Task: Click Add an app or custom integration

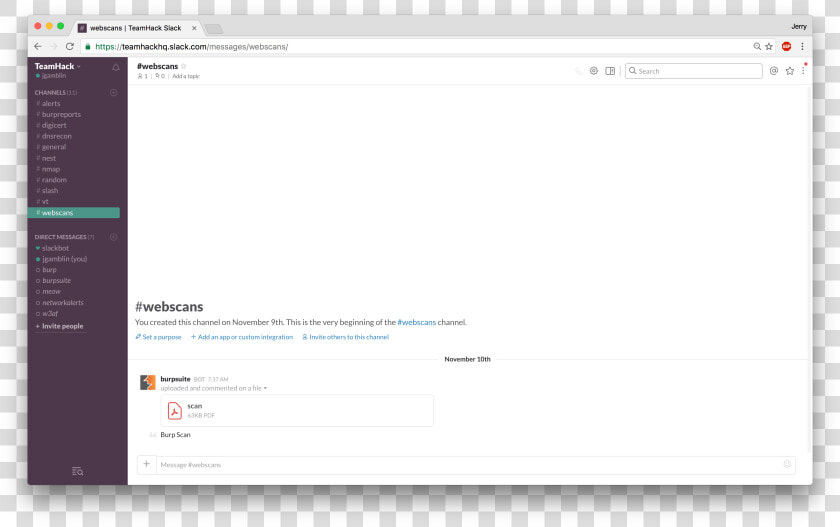Action: click(x=242, y=337)
